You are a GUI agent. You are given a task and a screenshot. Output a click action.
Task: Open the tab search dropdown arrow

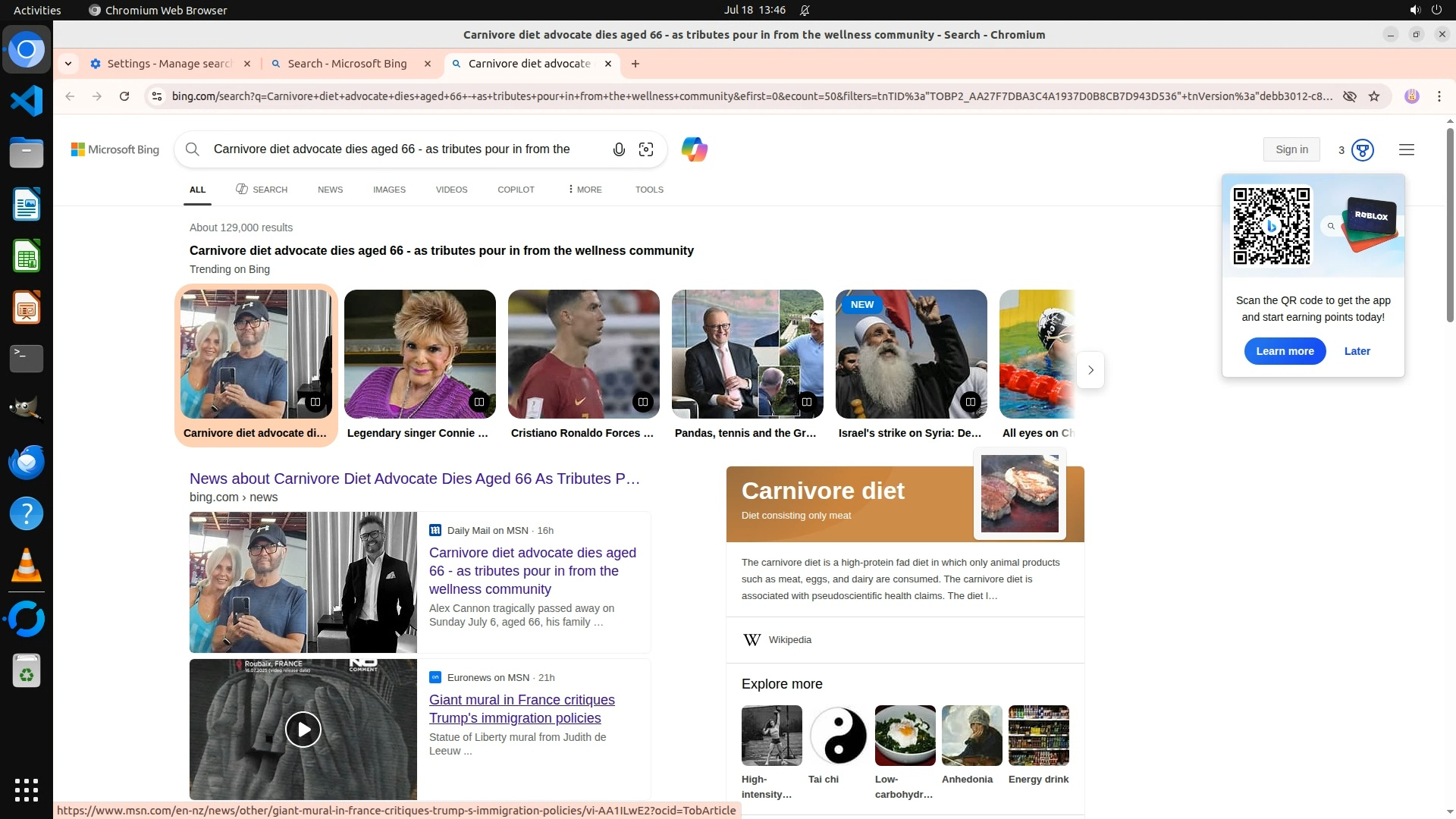point(68,64)
